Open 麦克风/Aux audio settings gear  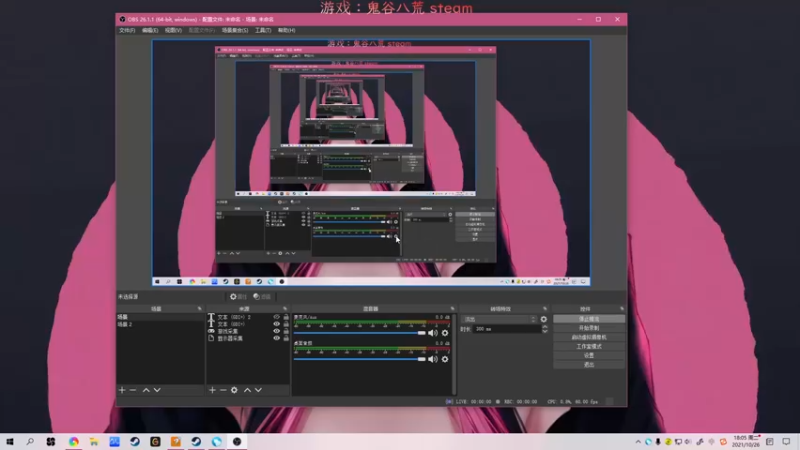tap(445, 333)
